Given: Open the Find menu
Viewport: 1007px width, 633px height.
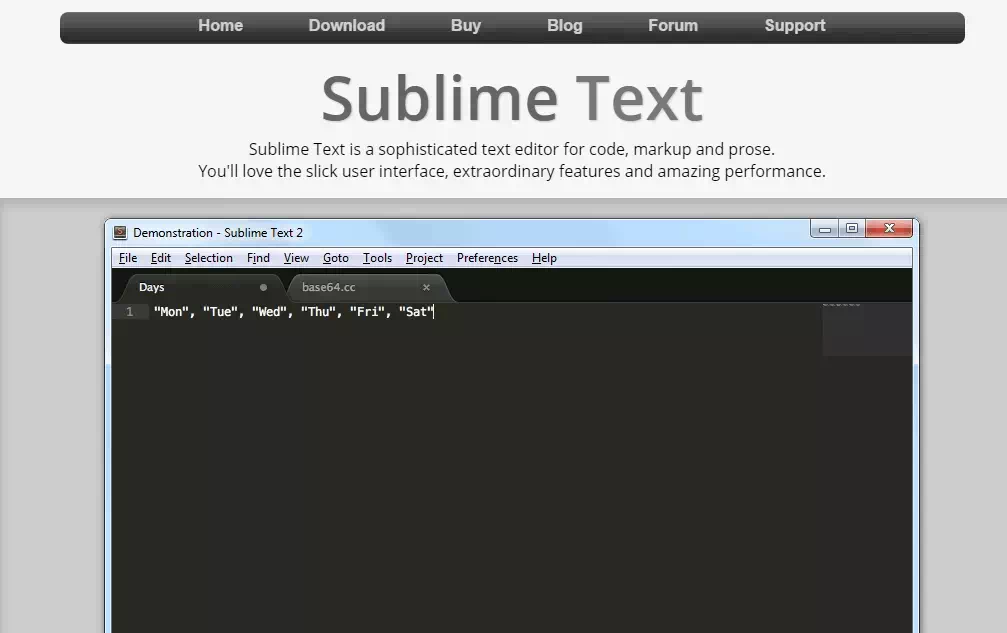Looking at the screenshot, I should [258, 258].
